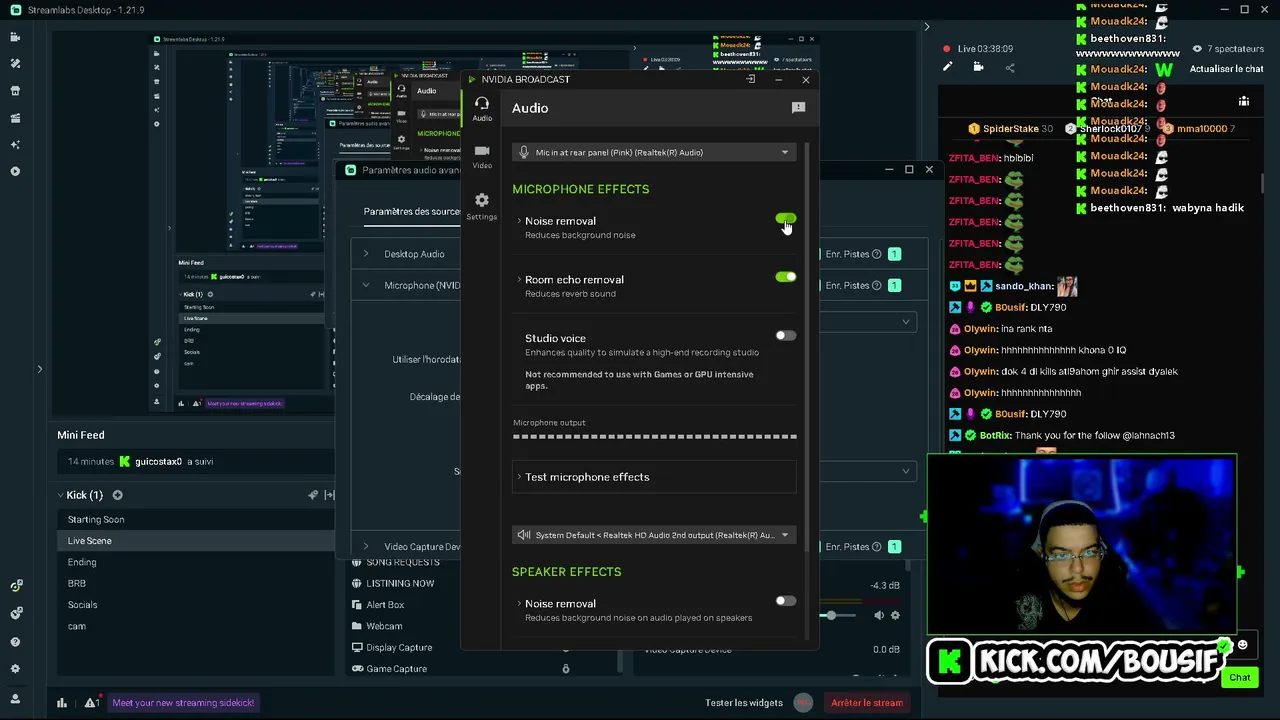Adjust the mixer volume slider handle

tap(830, 615)
